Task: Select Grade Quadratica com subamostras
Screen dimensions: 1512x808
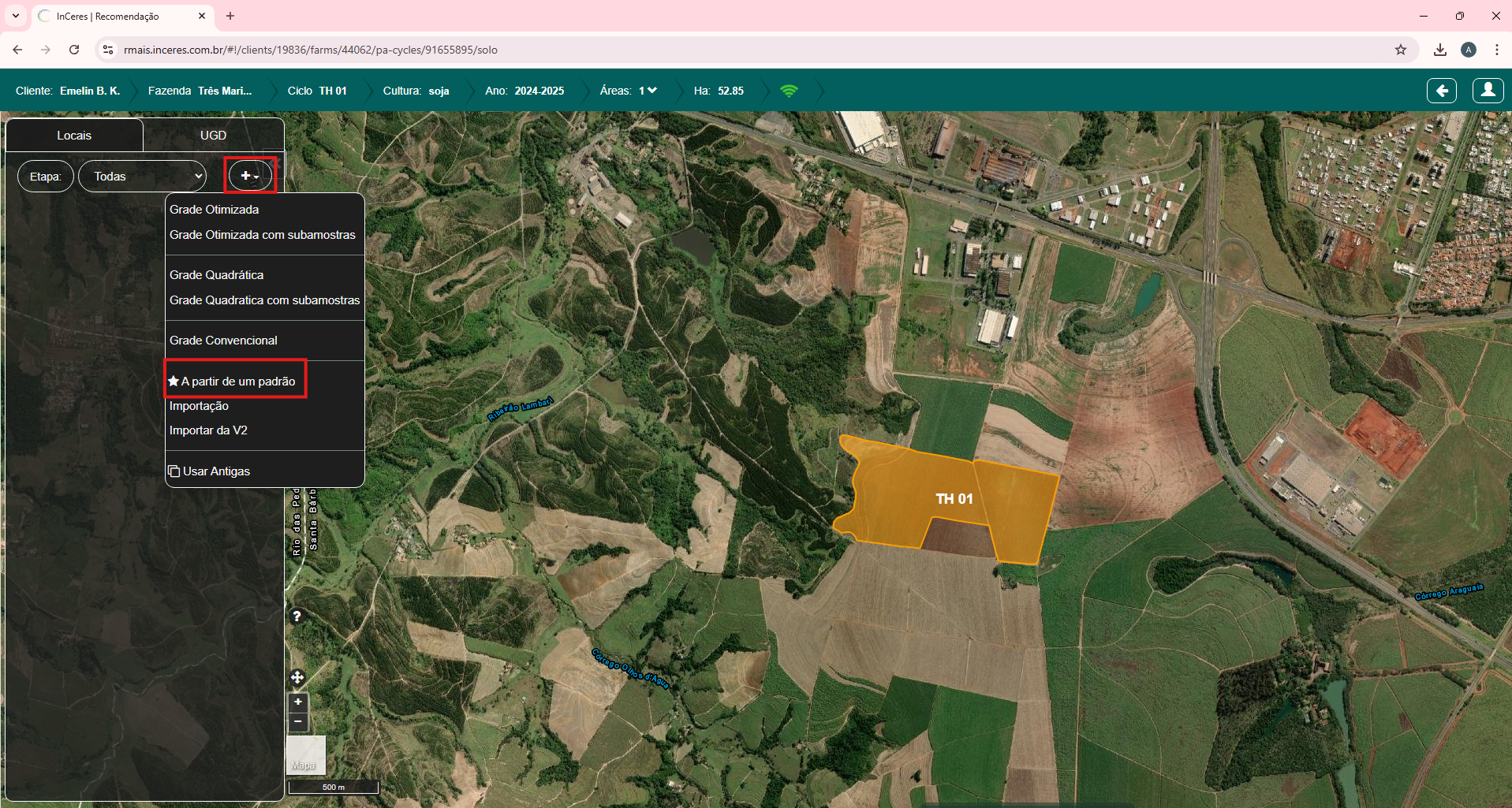Action: click(x=264, y=300)
